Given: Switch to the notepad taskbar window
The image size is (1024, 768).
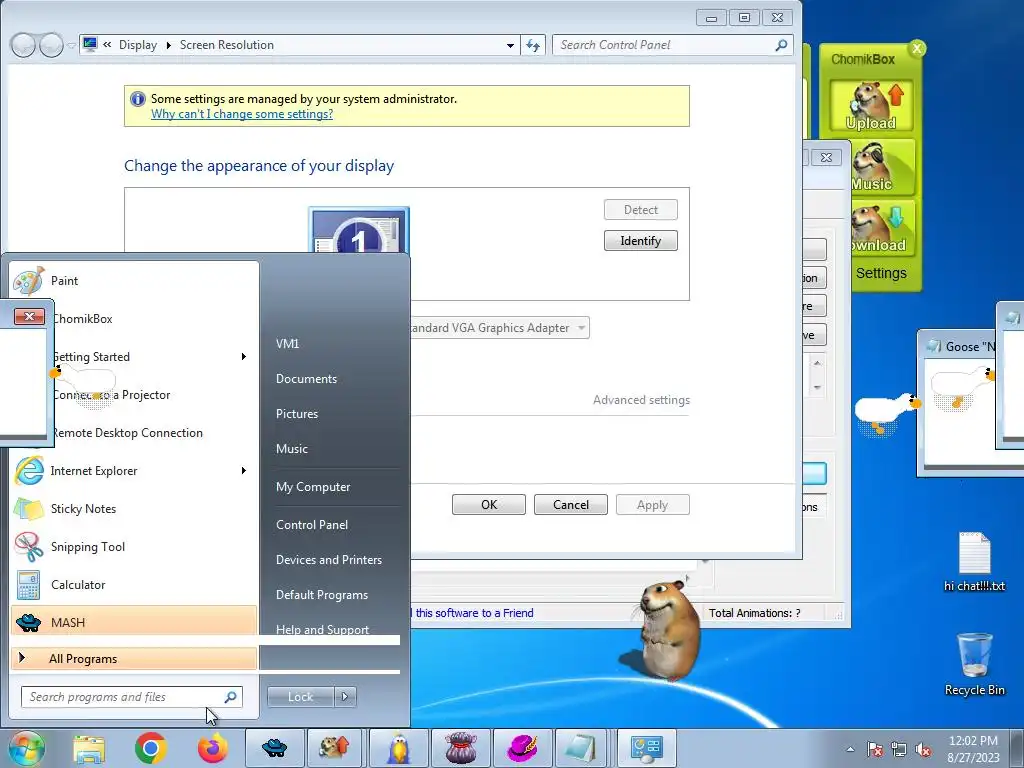Looking at the screenshot, I should (581, 748).
